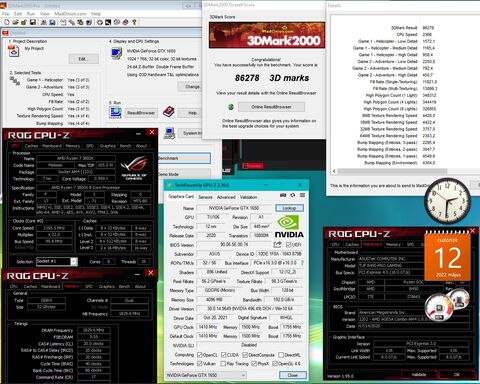Click the computer icon beside System Info
Viewport: 480px width, 384px height.
[170, 133]
